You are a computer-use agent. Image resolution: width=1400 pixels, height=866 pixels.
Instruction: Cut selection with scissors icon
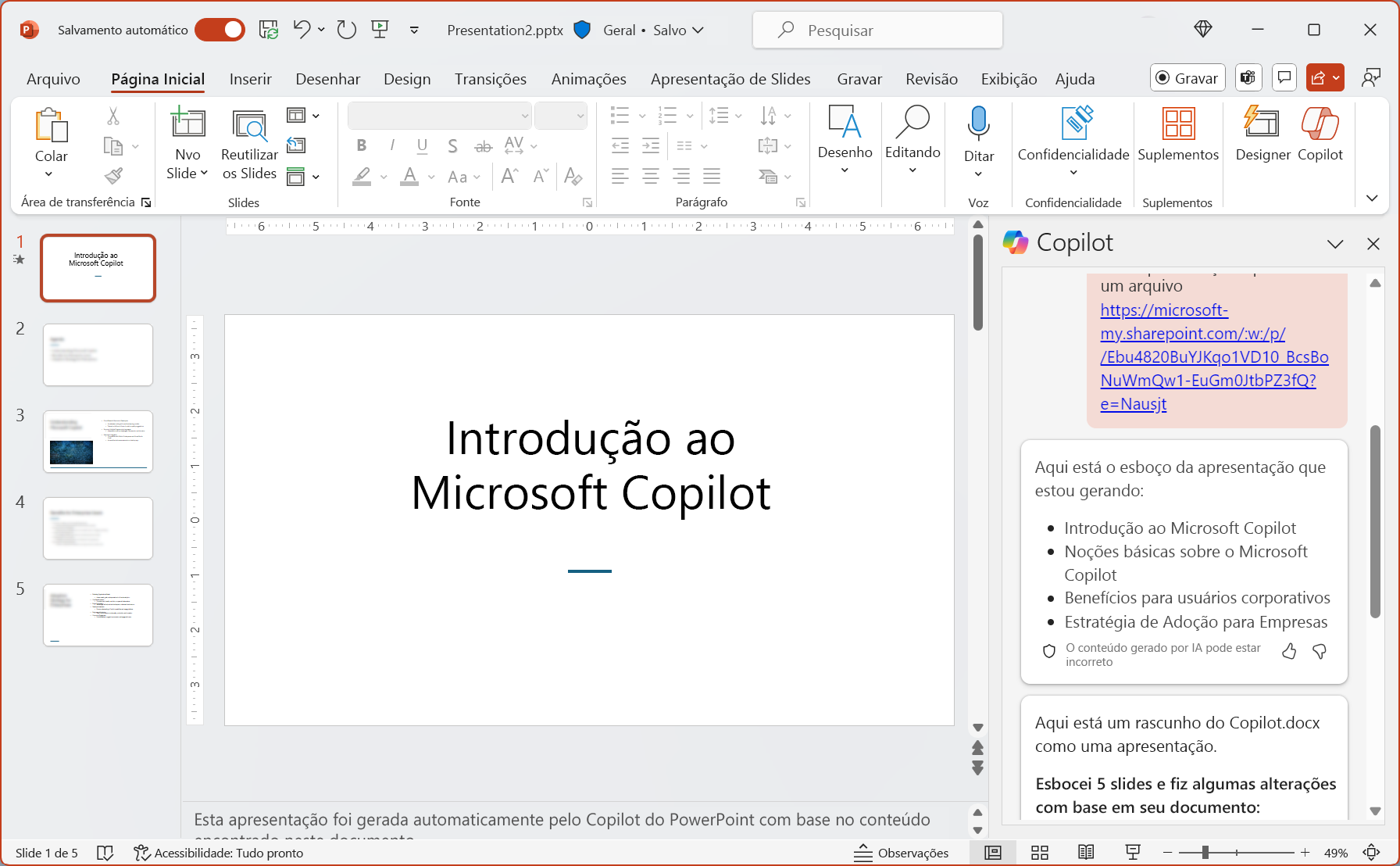[x=113, y=116]
